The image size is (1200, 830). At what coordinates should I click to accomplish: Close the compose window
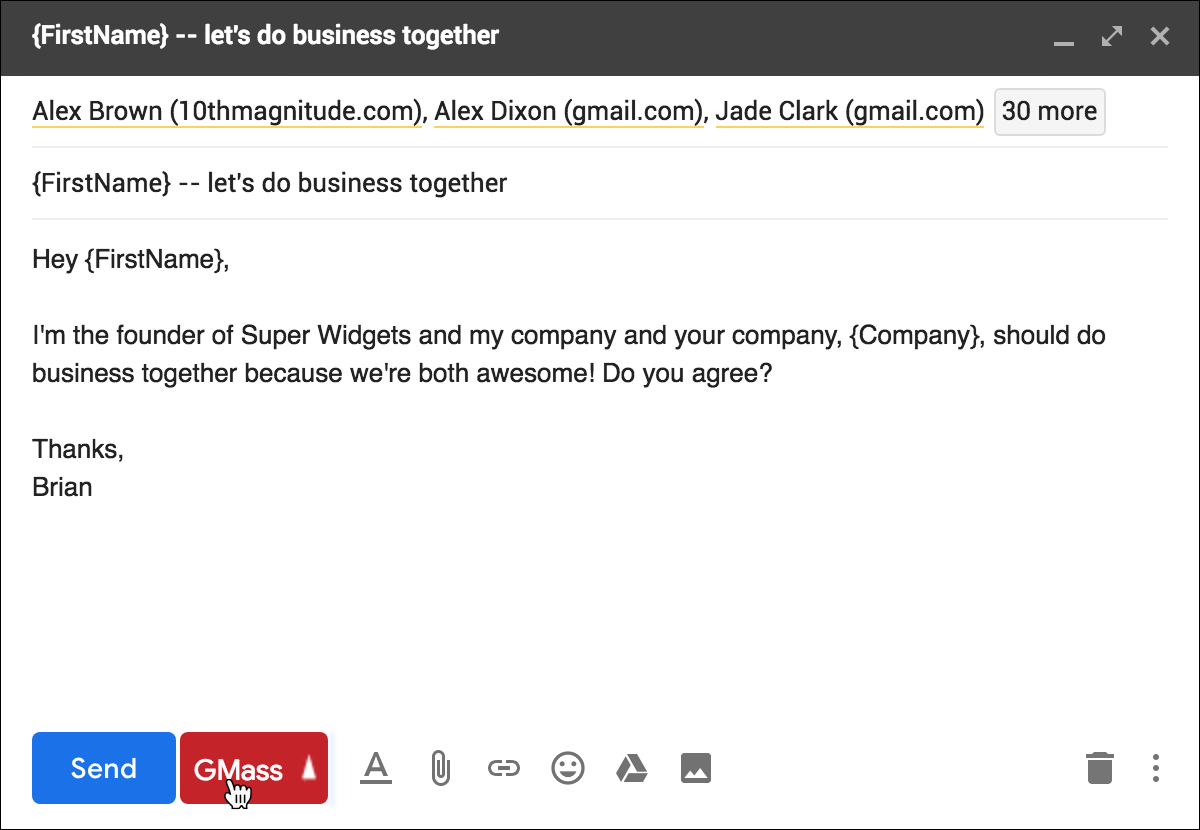[1159, 37]
